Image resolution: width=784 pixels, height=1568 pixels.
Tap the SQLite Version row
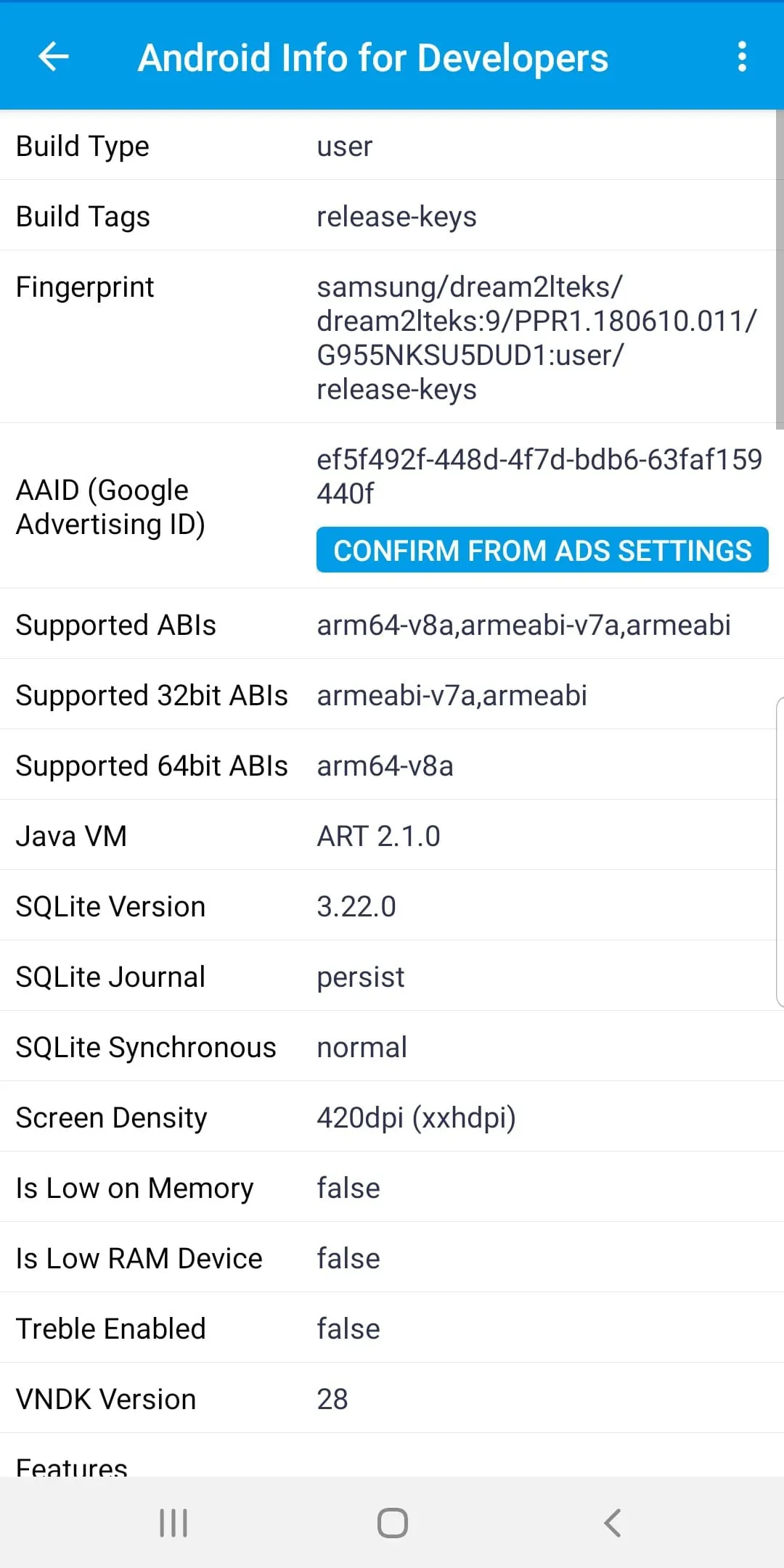tap(392, 906)
